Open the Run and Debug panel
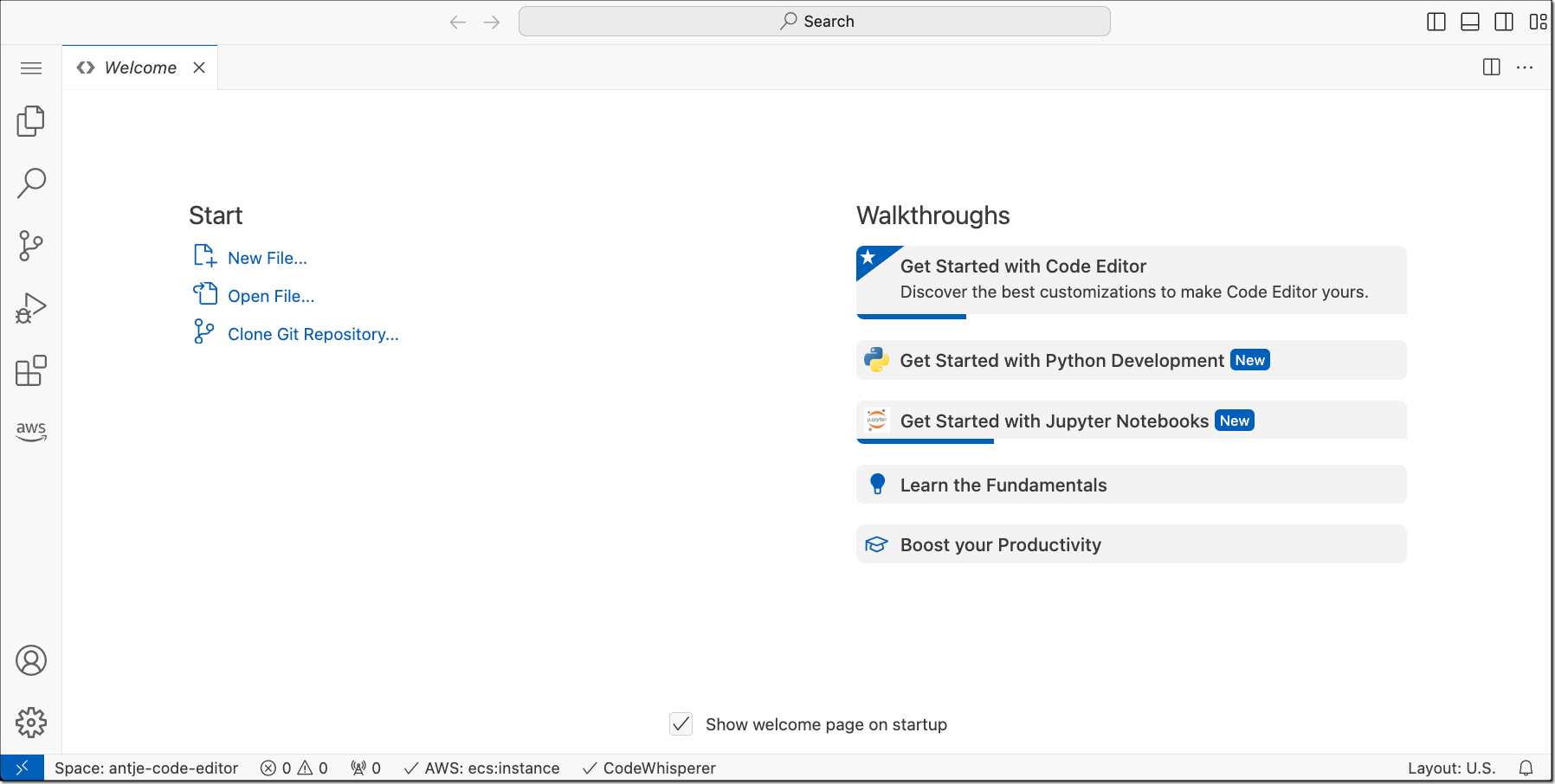This screenshot has width=1555, height=784. [31, 308]
